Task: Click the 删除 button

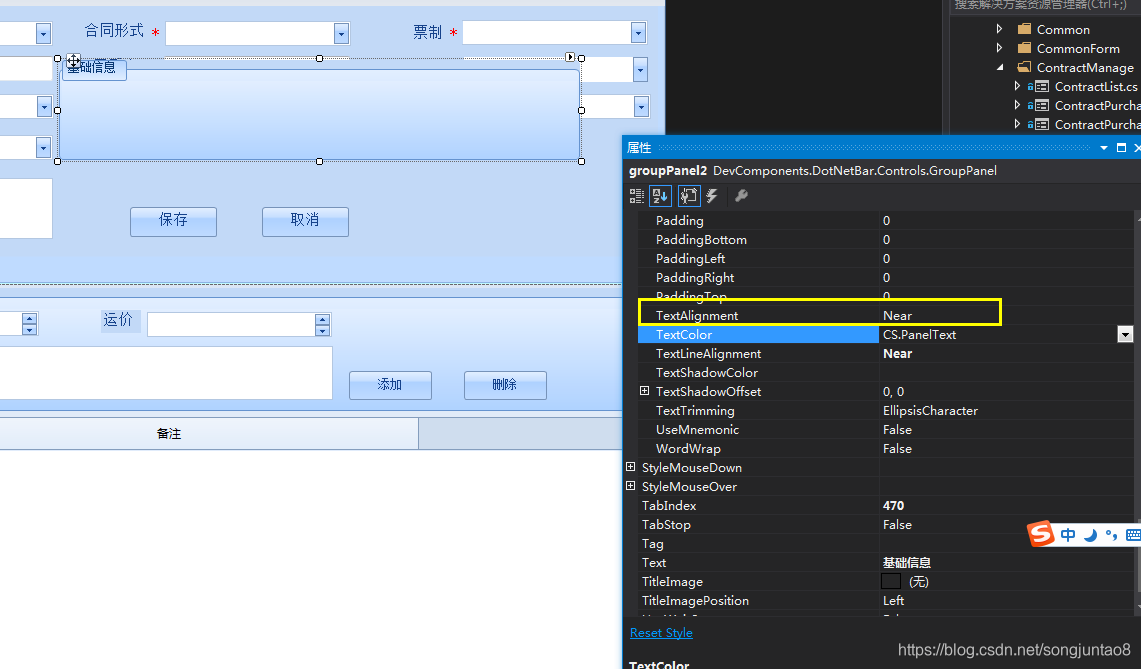Action: pyautogui.click(x=505, y=385)
